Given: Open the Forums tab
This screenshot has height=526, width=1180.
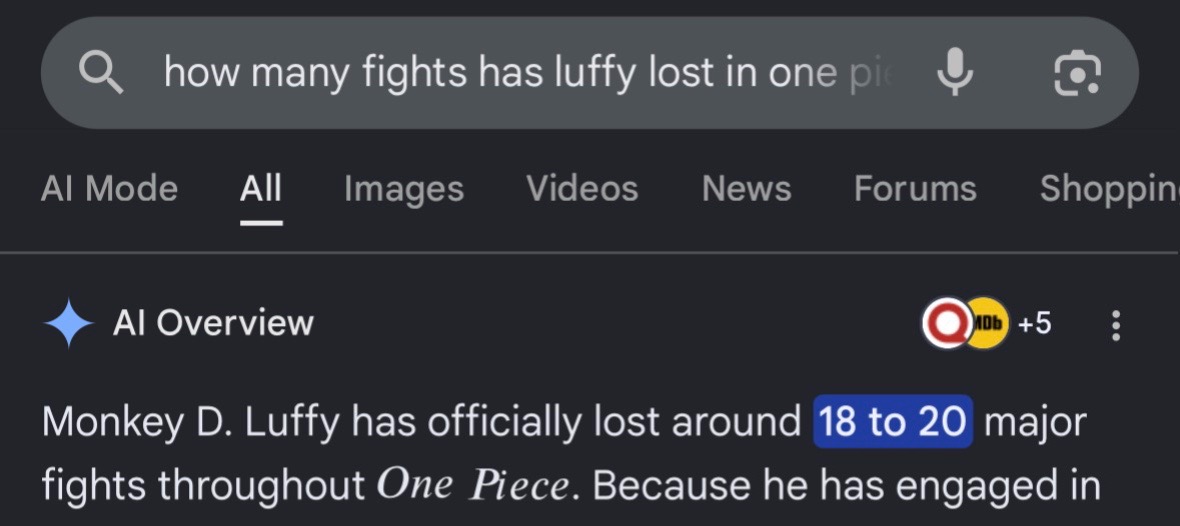Looking at the screenshot, I should pyautogui.click(x=915, y=188).
